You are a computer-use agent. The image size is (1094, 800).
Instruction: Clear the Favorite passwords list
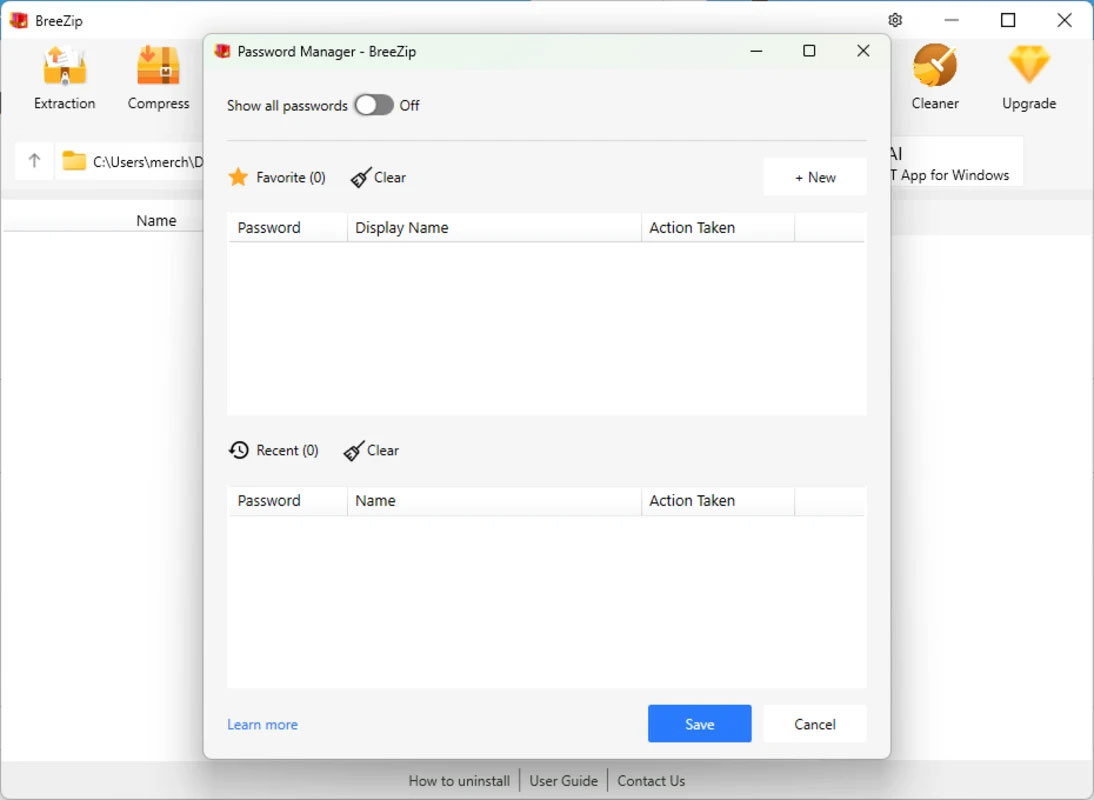378,177
